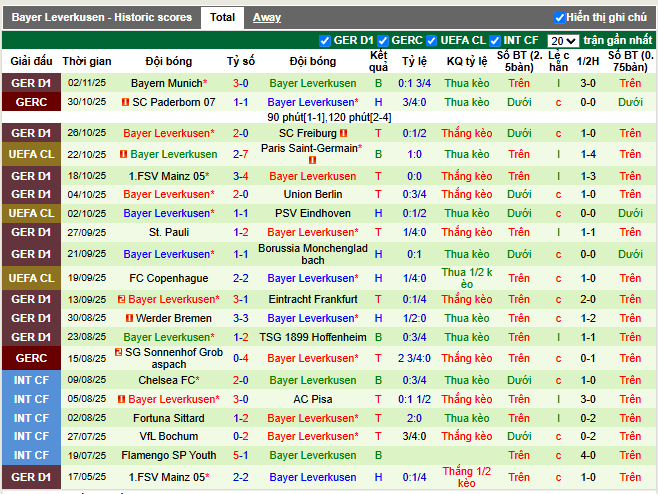Click red card icon beside SC Paderborn 07

(125, 102)
